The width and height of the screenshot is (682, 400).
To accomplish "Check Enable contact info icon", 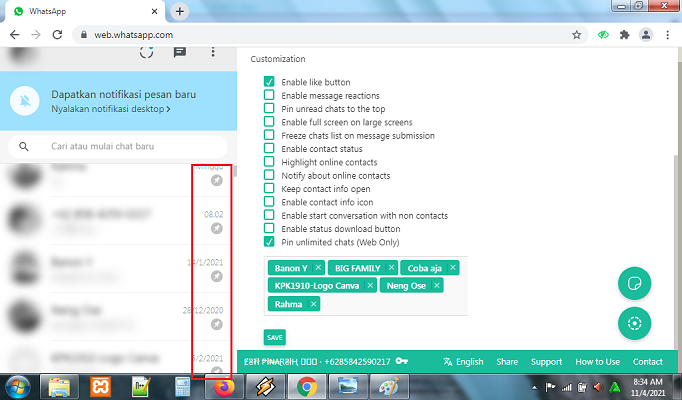I will pyautogui.click(x=269, y=201).
